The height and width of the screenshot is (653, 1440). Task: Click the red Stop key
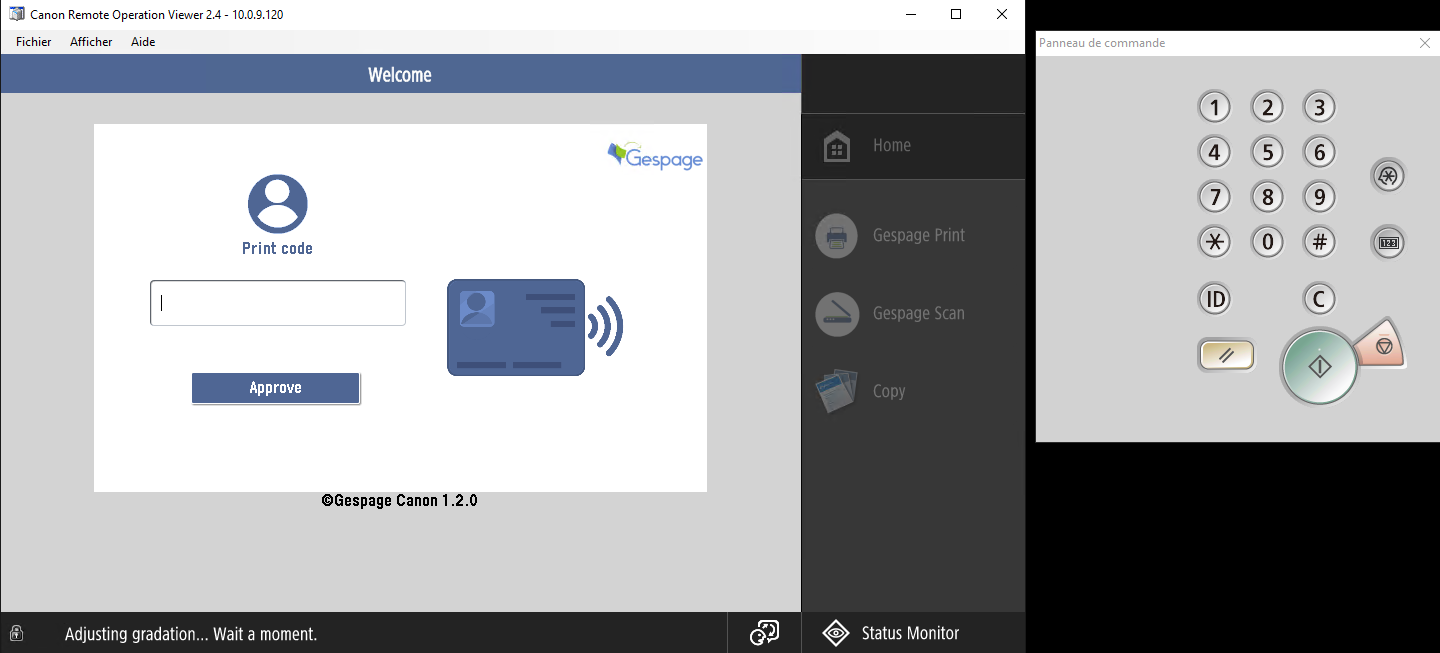point(1383,346)
